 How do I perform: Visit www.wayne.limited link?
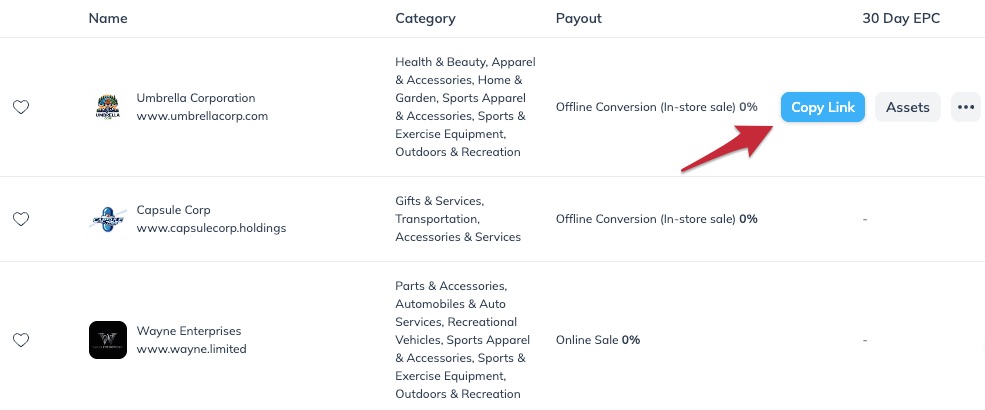click(191, 349)
